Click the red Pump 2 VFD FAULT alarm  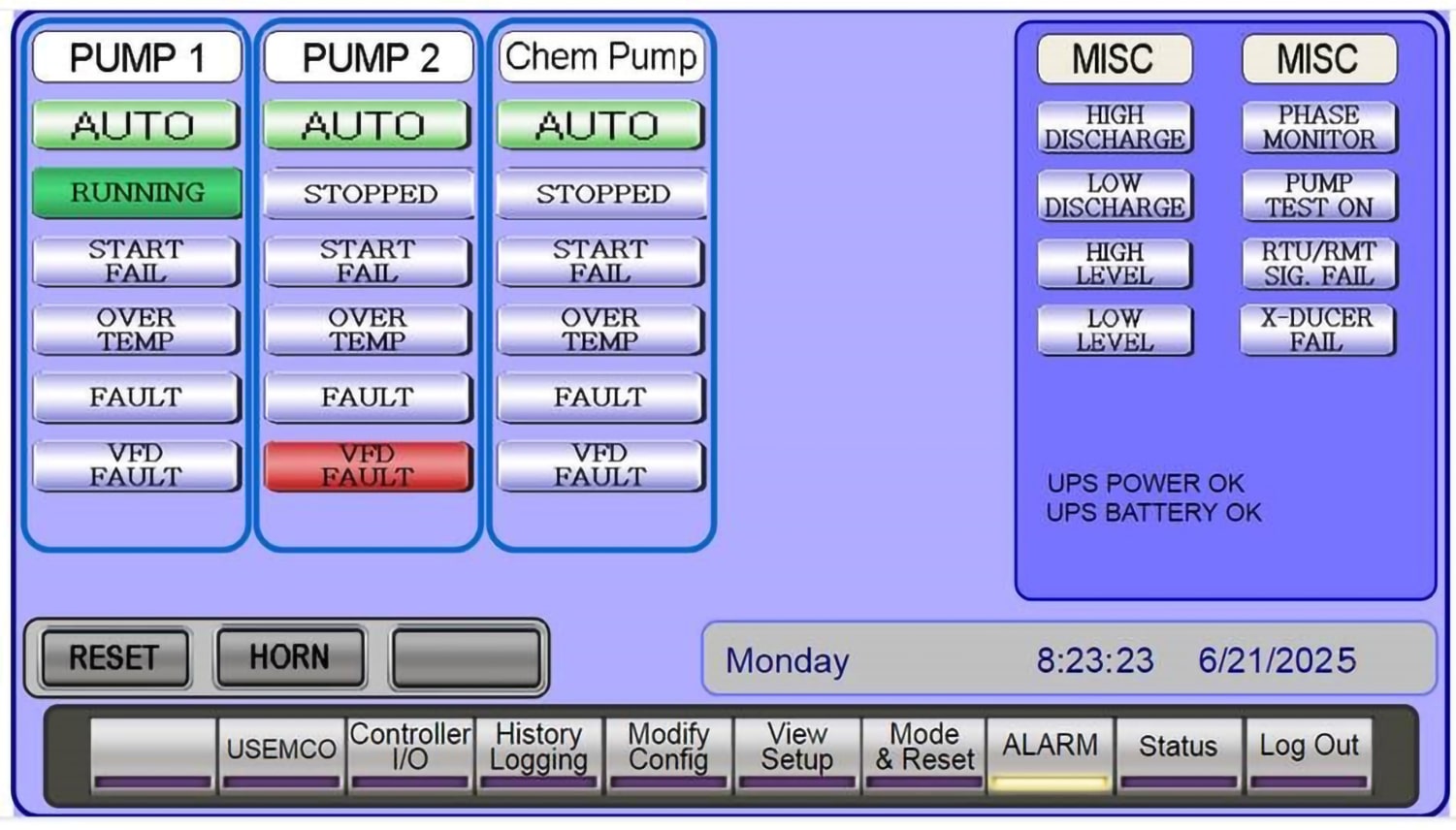tap(368, 465)
